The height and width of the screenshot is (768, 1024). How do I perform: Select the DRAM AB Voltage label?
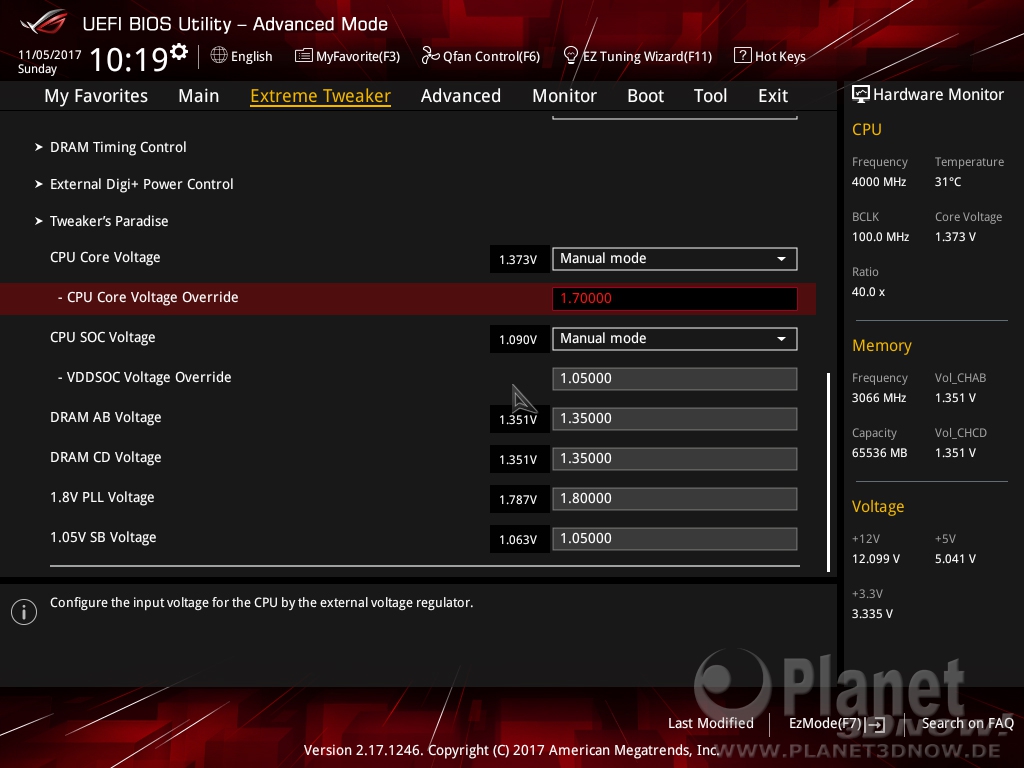coord(106,417)
